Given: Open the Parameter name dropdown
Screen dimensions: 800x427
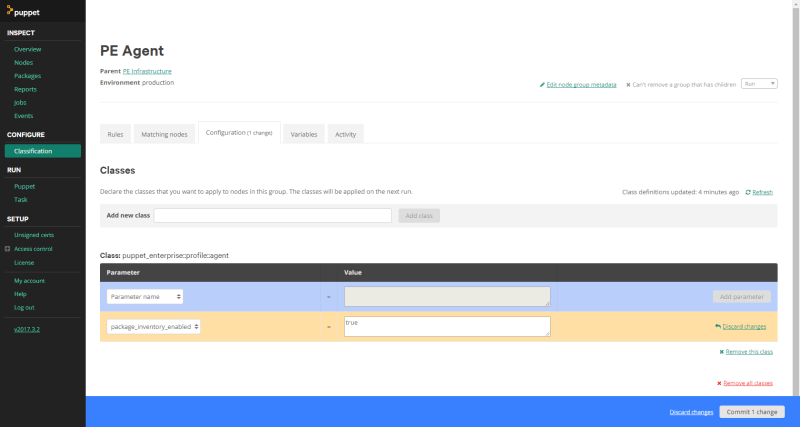Looking at the screenshot, I should click(x=145, y=296).
